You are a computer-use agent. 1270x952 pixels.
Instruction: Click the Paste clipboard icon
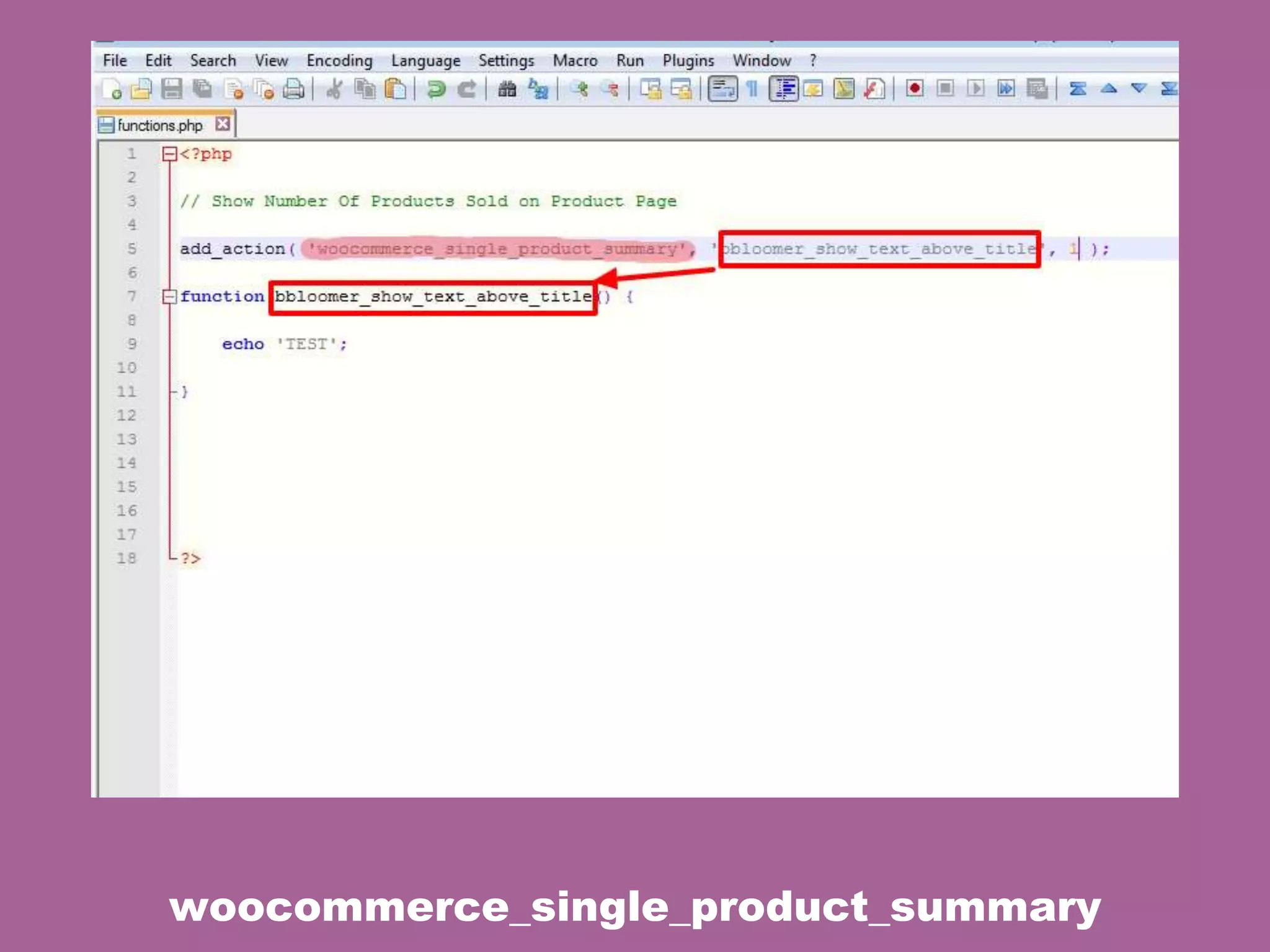click(x=395, y=89)
